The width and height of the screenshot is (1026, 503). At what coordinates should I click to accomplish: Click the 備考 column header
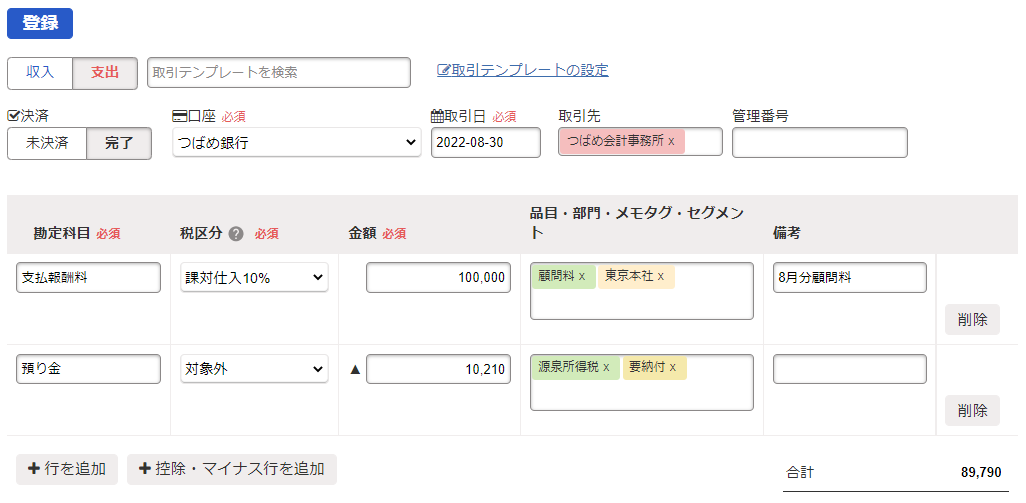(786, 234)
